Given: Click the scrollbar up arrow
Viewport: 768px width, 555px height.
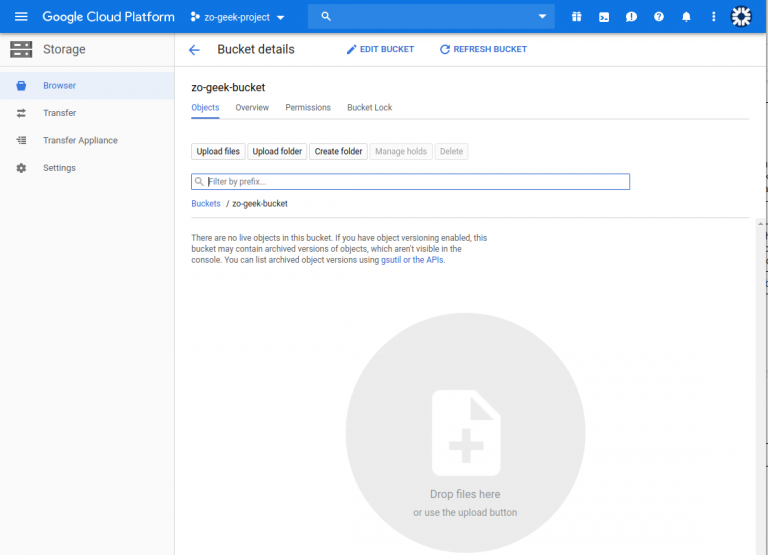Looking at the screenshot, I should pos(760,223).
